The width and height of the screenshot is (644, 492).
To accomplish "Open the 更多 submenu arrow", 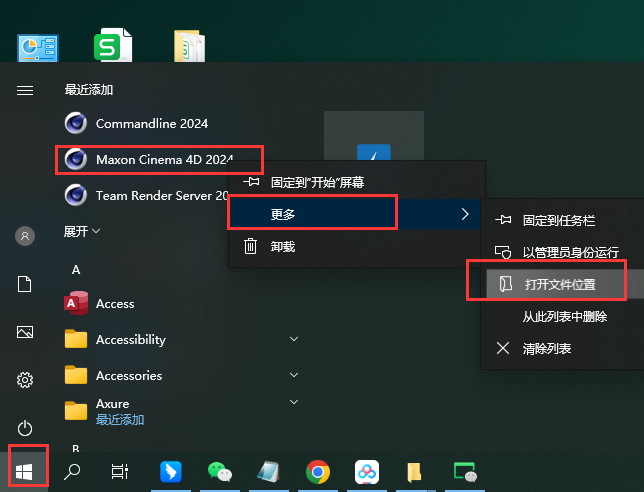I will point(465,214).
